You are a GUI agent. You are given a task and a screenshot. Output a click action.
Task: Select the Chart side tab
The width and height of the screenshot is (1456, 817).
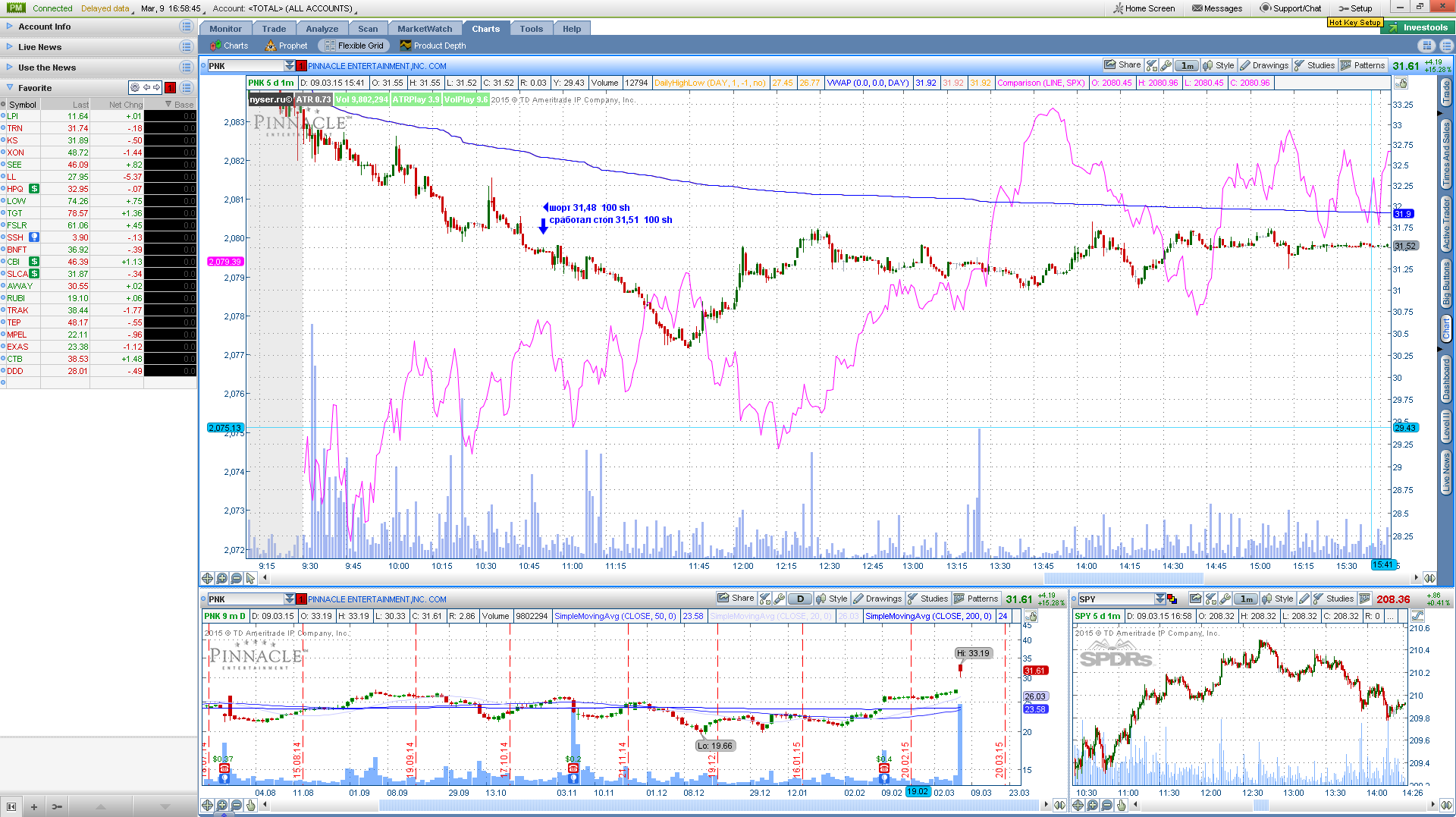tap(1446, 328)
